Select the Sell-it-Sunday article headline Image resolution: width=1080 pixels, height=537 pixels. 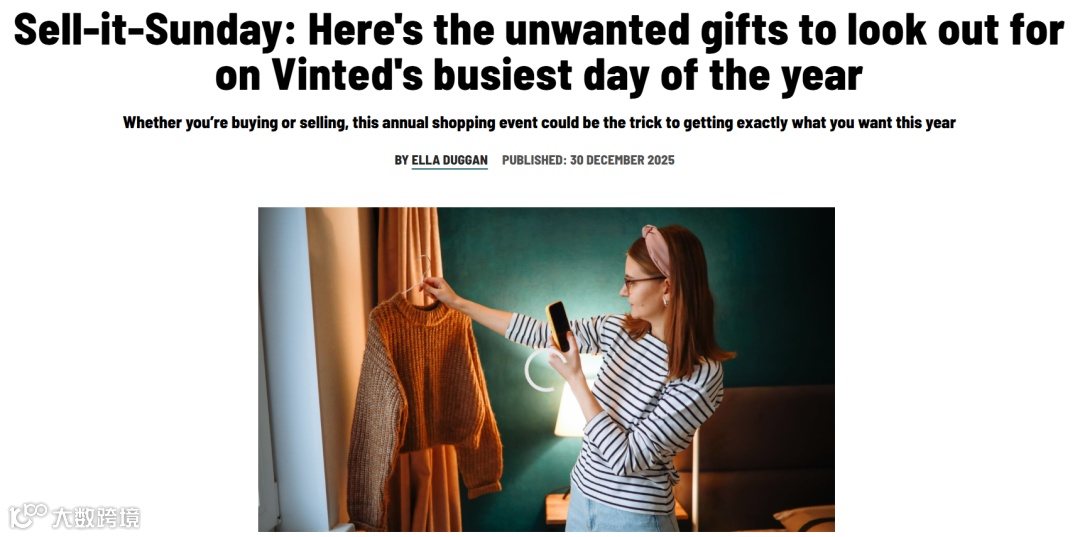(x=539, y=52)
